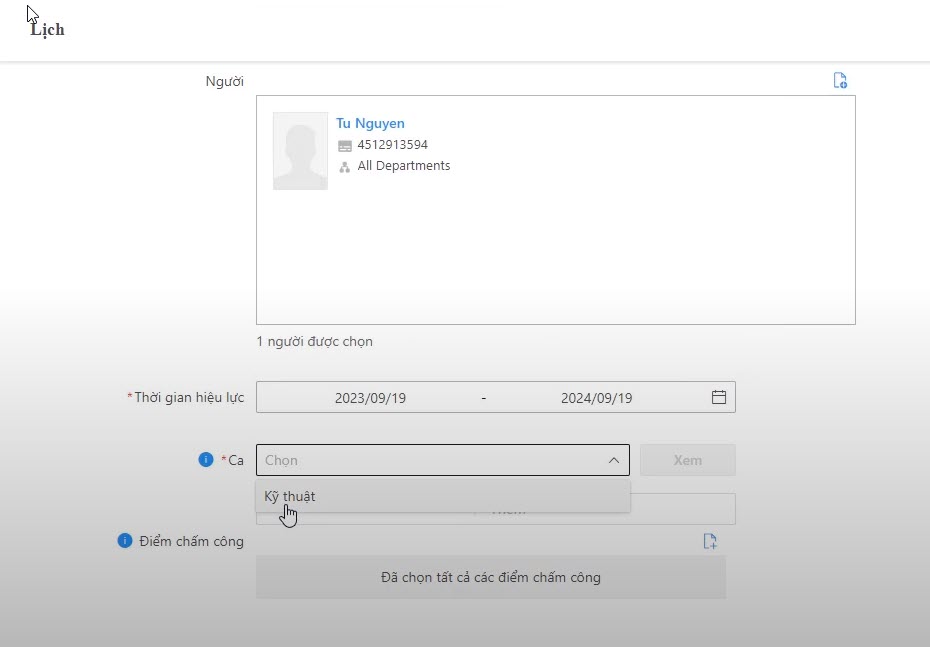Click the info icon next to Điểm chấm công

point(125,541)
